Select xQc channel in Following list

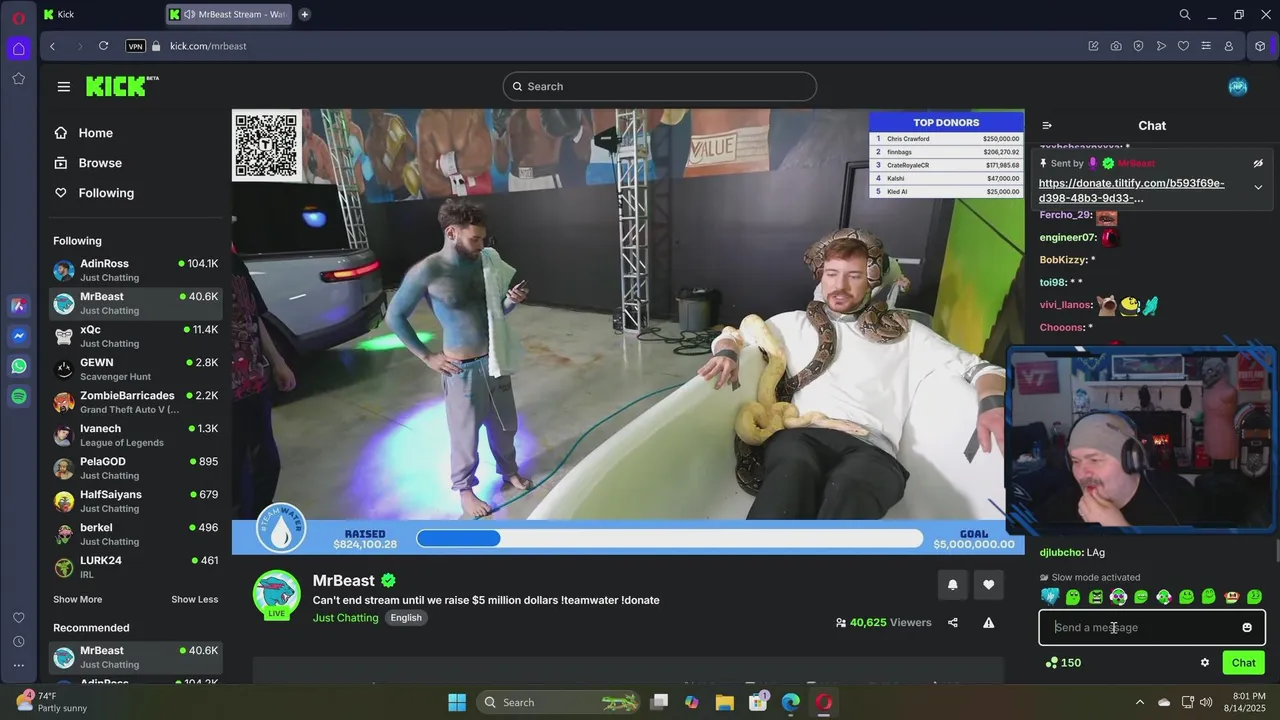click(x=136, y=336)
